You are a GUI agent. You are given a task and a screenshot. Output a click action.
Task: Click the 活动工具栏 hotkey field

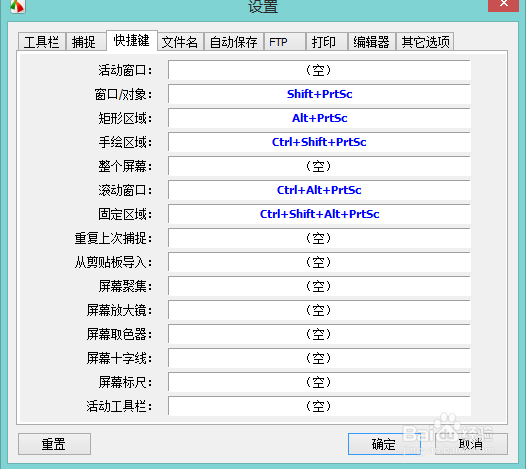tap(319, 406)
